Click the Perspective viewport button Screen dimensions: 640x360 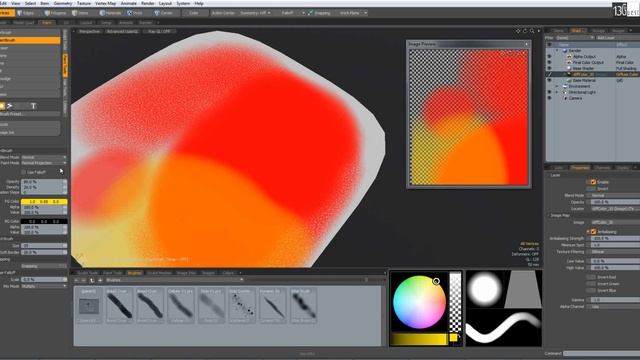tap(89, 31)
